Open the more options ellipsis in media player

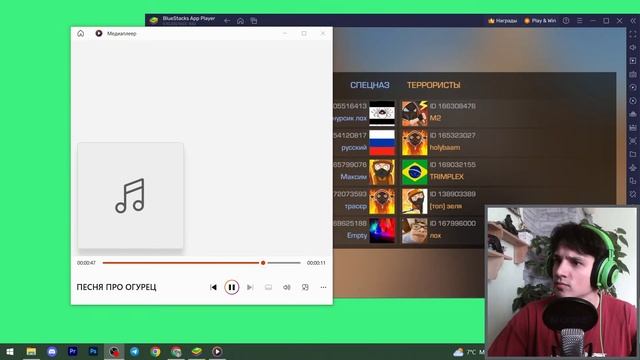point(323,287)
